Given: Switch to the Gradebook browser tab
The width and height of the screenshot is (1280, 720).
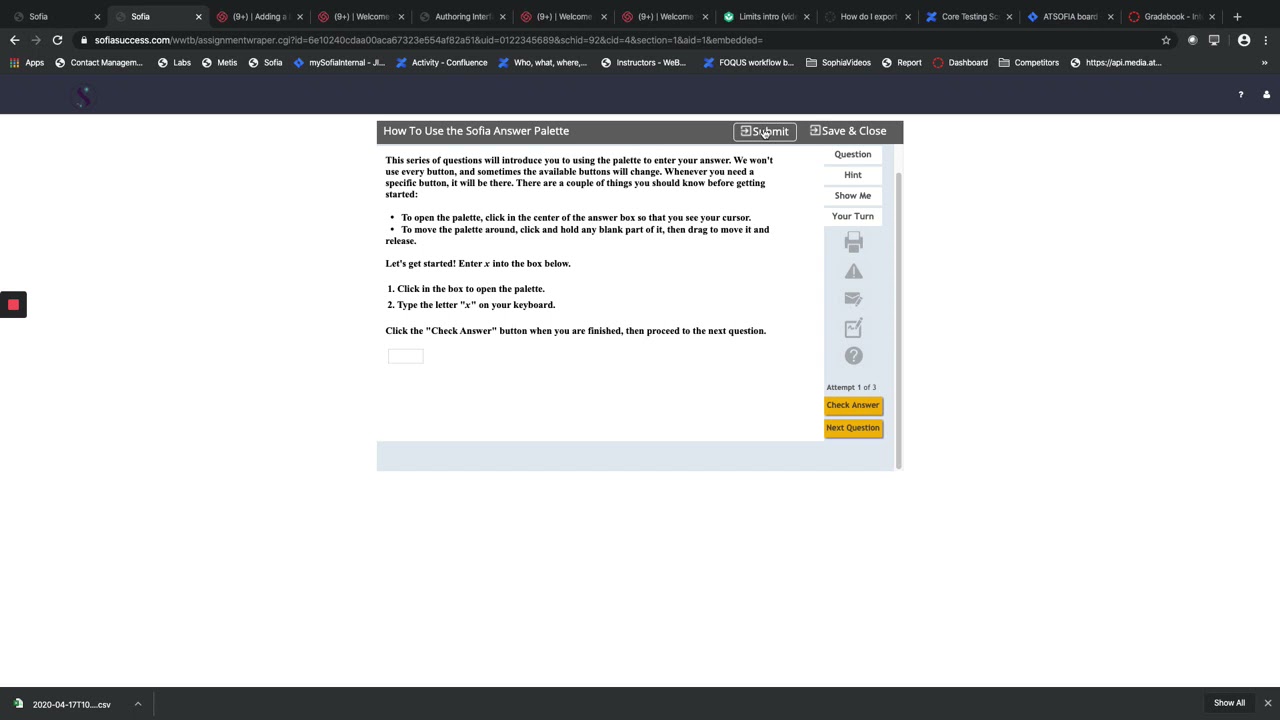Looking at the screenshot, I should tap(1171, 17).
